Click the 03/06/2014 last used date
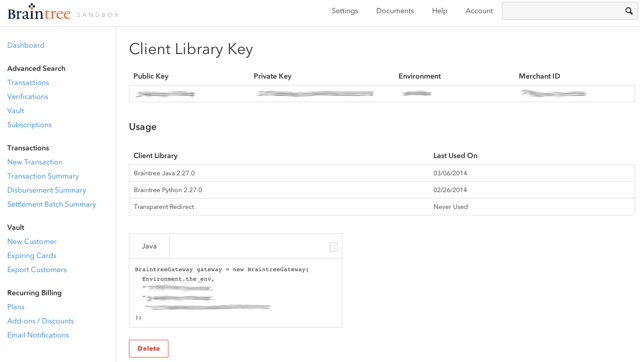Screen dimensions: 640x362 [450, 173]
